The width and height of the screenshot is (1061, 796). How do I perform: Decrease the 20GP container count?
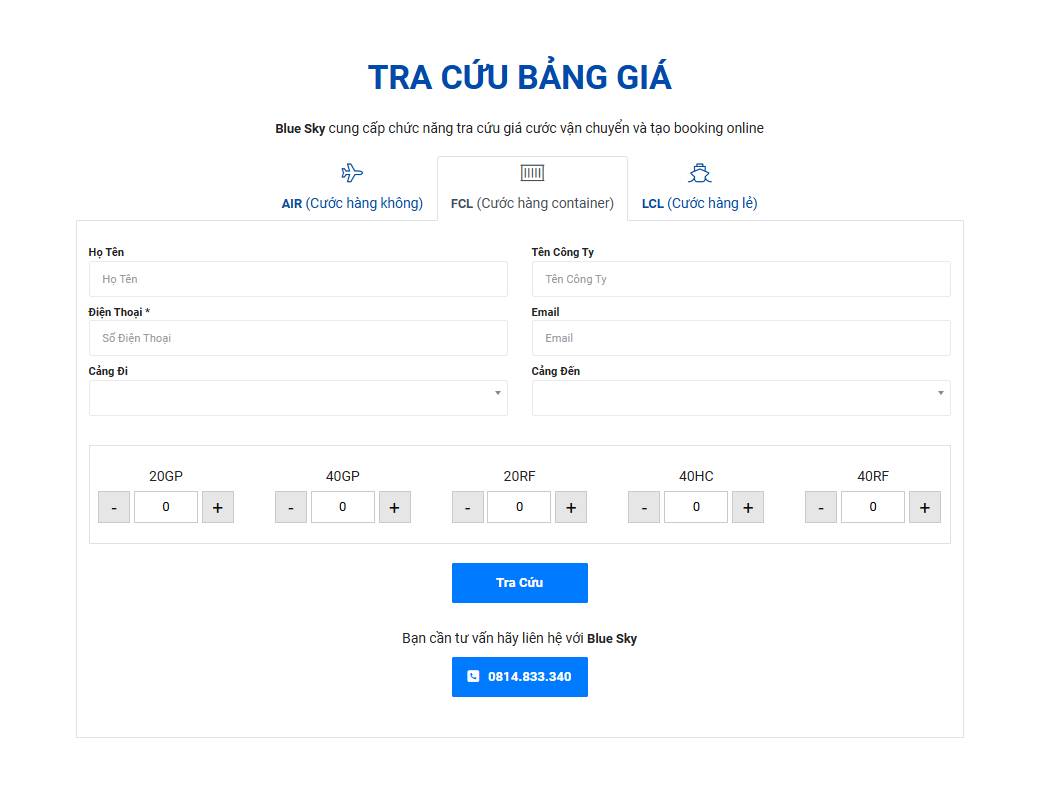pos(114,507)
